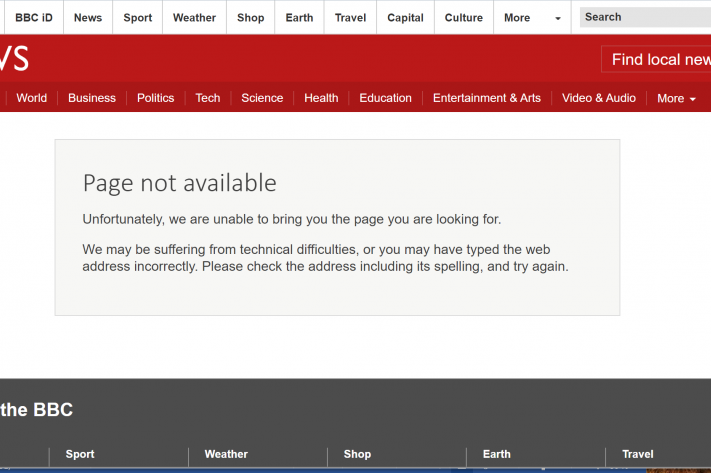Screen dimensions: 711x473
Task: Select Weather in the top navigation bar
Action: click(x=194, y=18)
